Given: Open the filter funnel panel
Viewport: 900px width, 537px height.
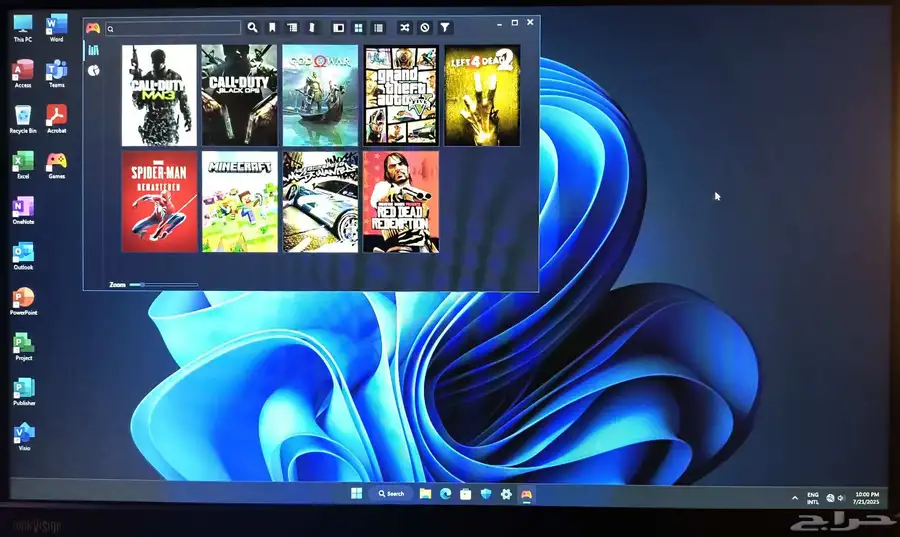Looking at the screenshot, I should [x=445, y=28].
